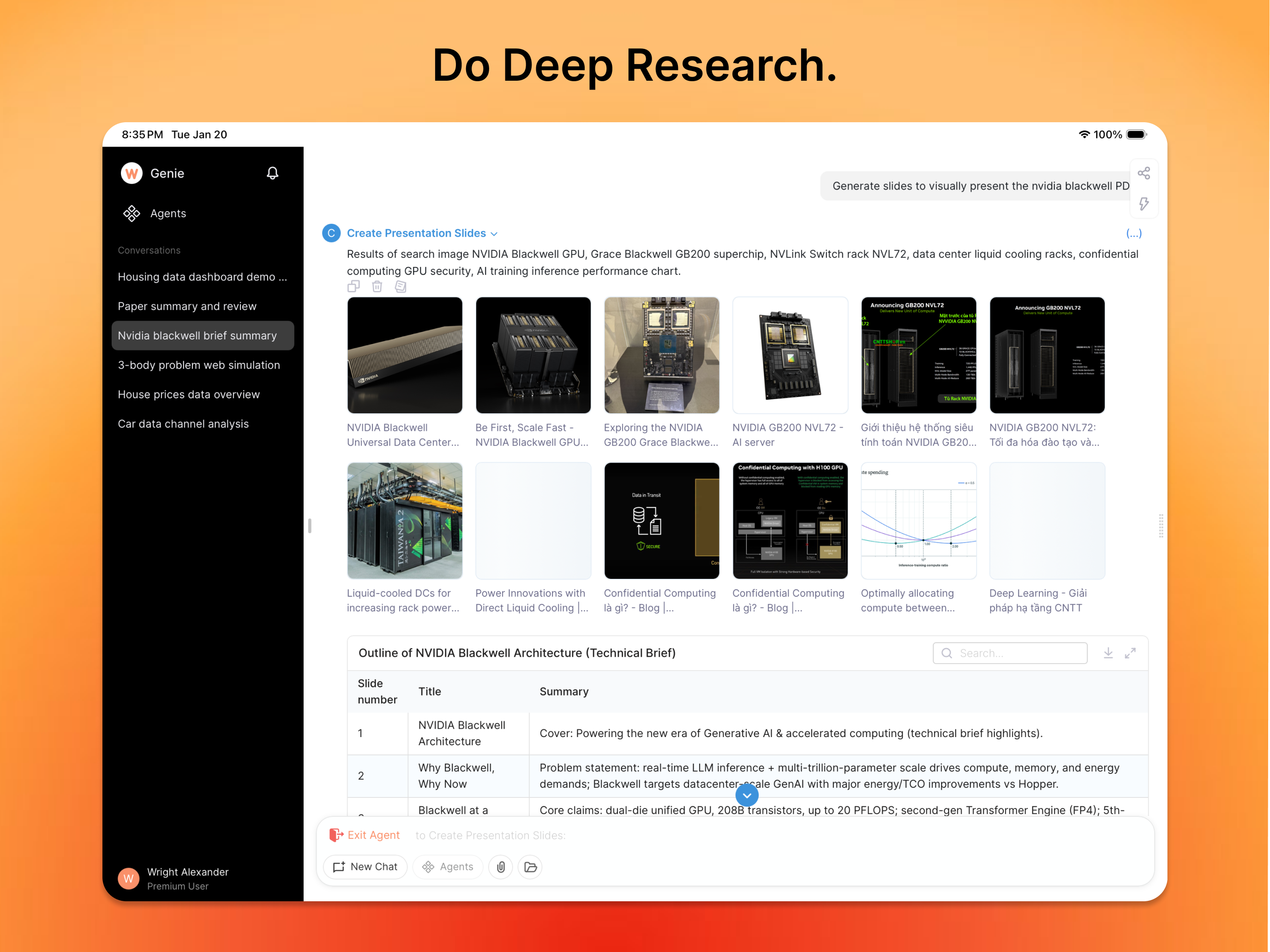Click the Search field in the outline table
The width and height of the screenshot is (1270, 952).
[x=1010, y=653]
